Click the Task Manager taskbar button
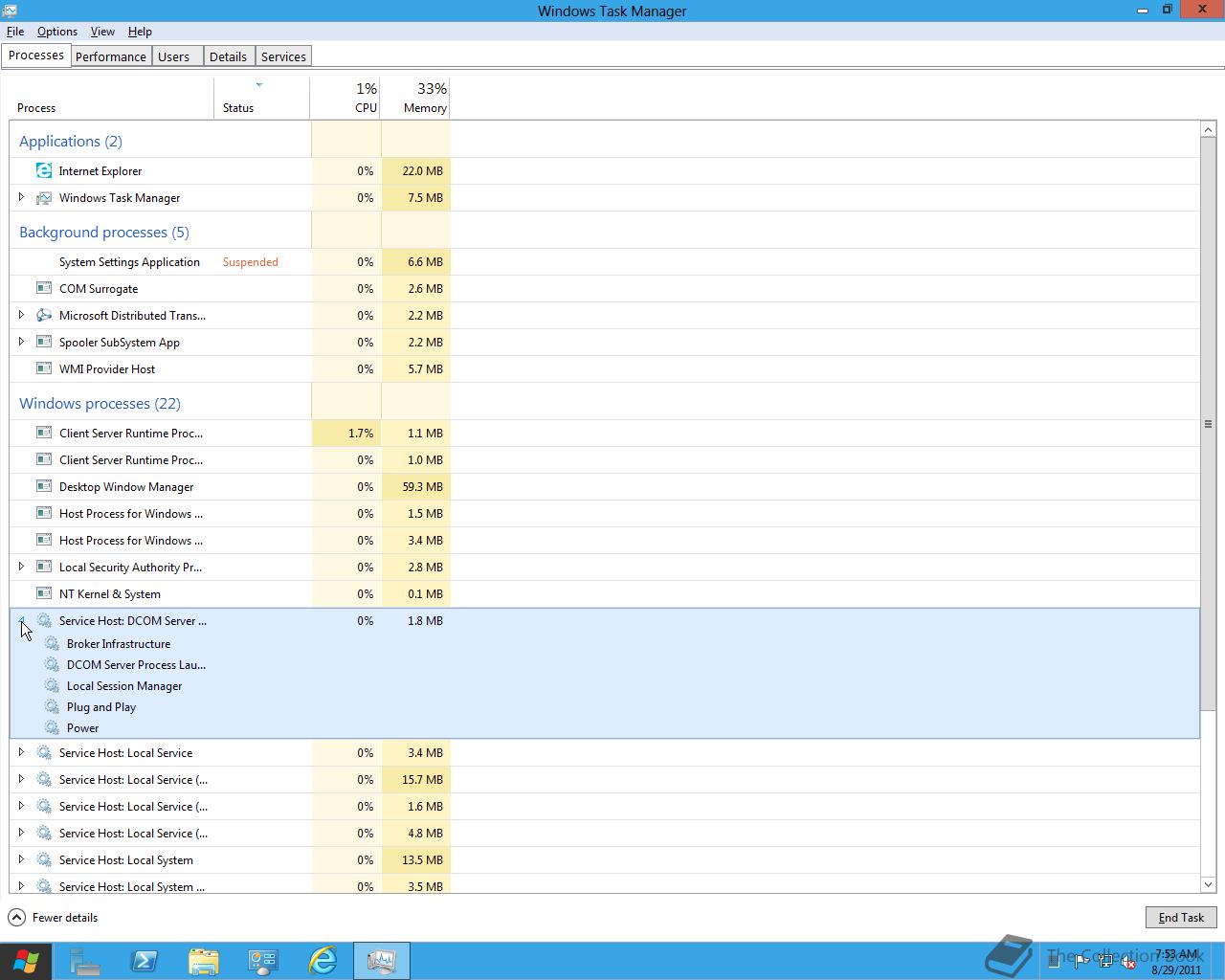Screen dimensions: 1225x980 click(x=382, y=961)
